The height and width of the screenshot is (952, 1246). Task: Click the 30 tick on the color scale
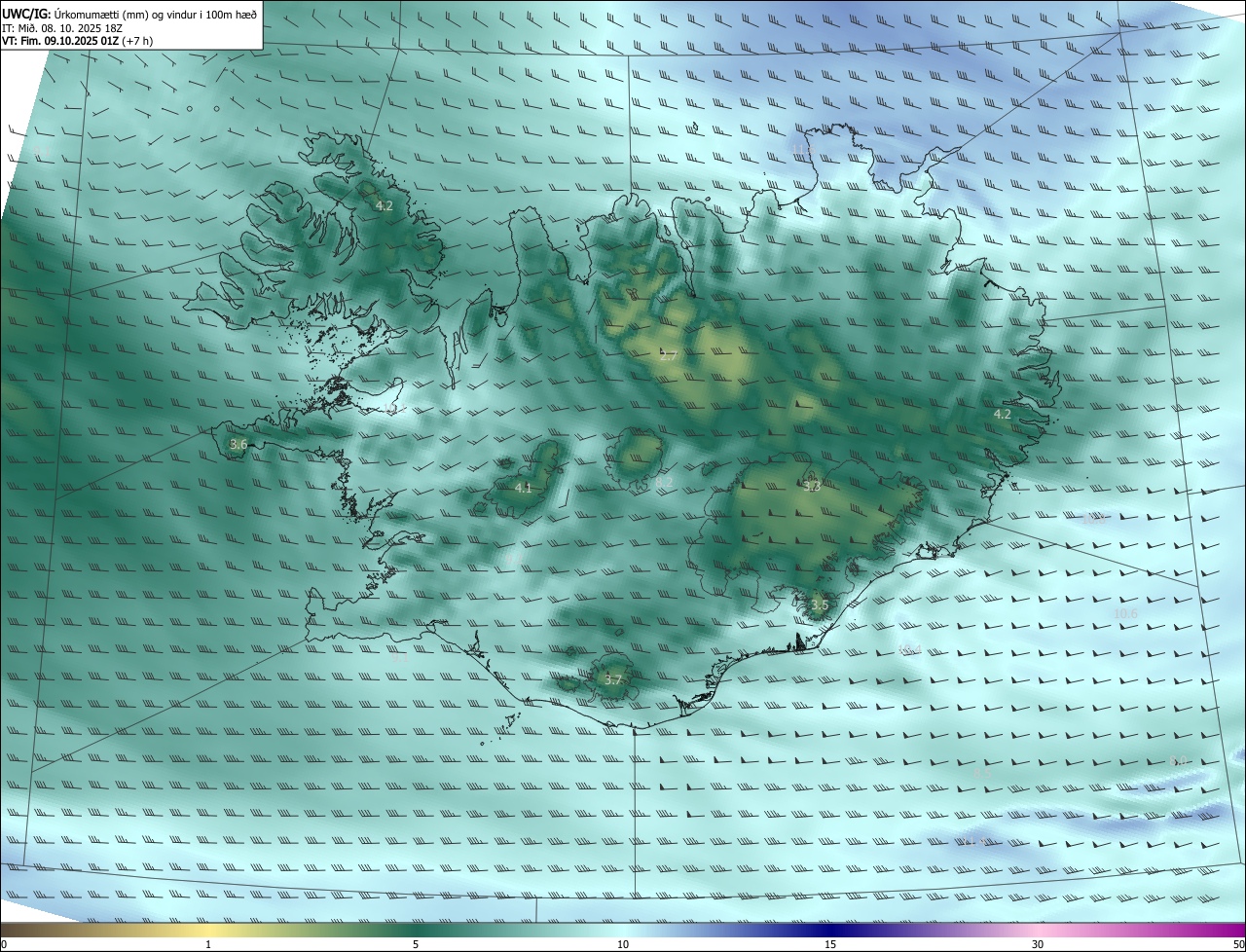(1038, 944)
